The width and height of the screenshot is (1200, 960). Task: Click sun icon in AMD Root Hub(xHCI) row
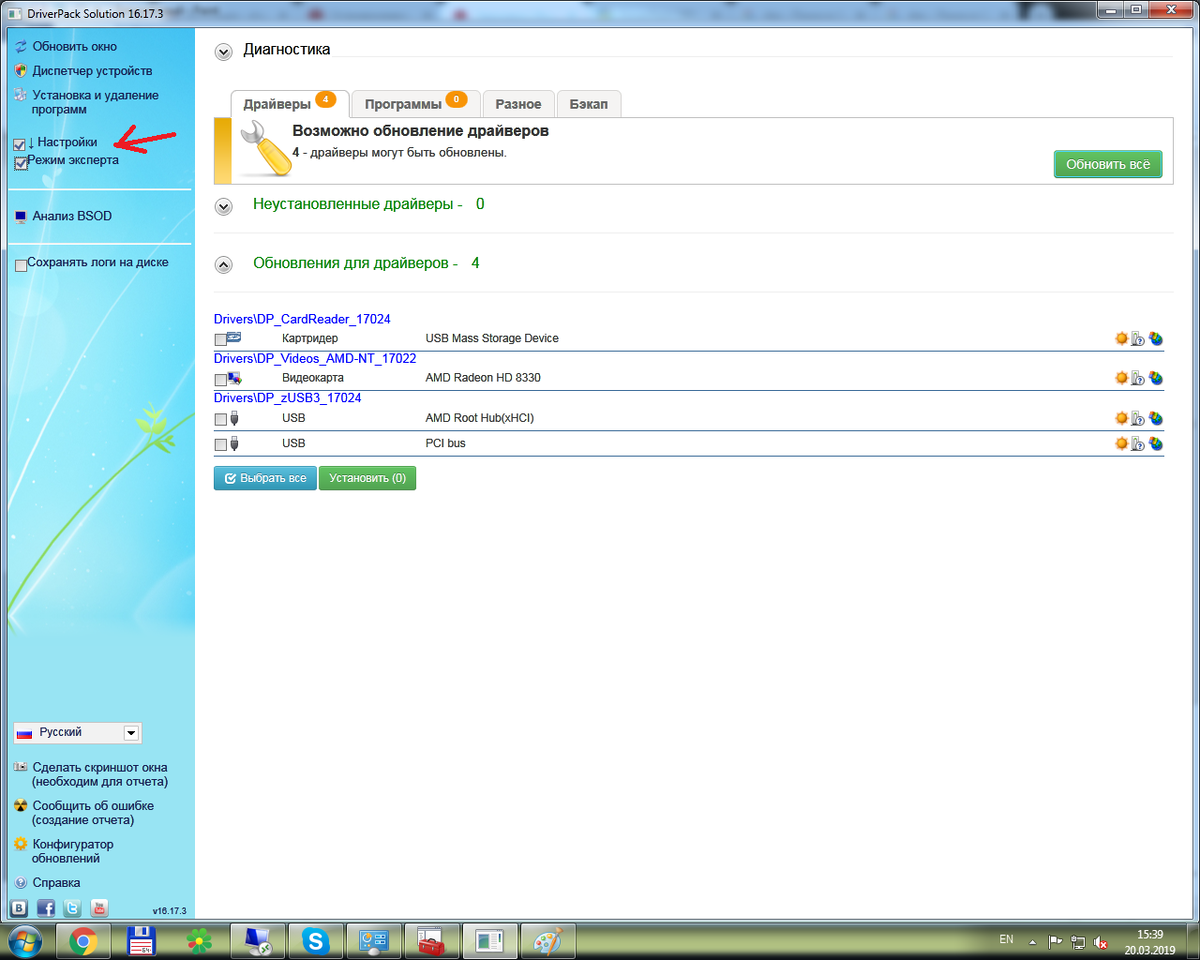(x=1121, y=418)
